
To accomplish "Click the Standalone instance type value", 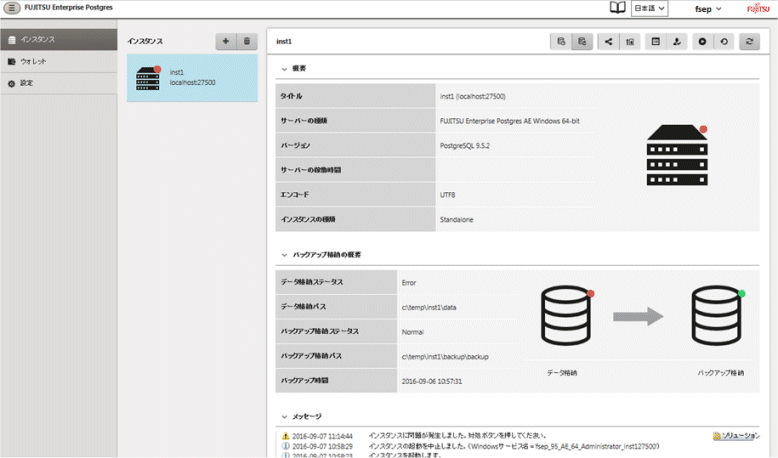I will 456,220.
